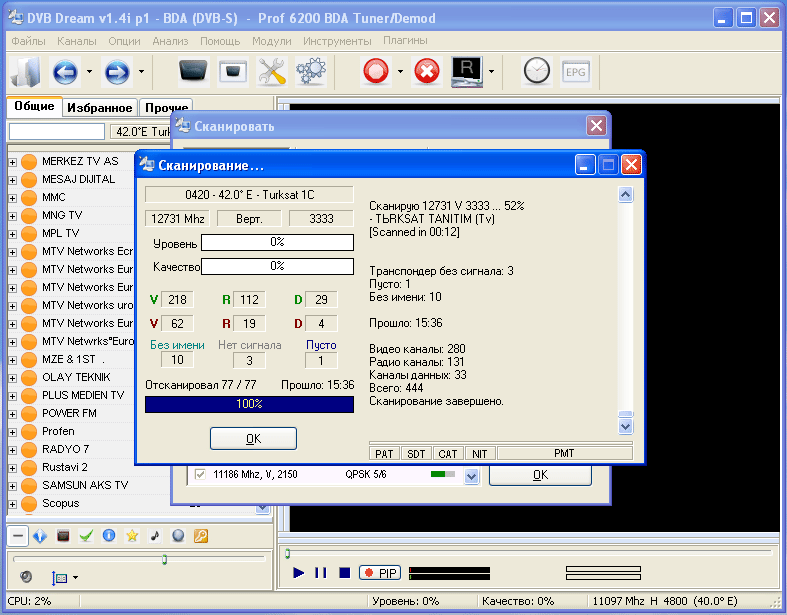787x615 pixels.
Task: Click the green checkmark icon below channel list
Action: click(86, 536)
